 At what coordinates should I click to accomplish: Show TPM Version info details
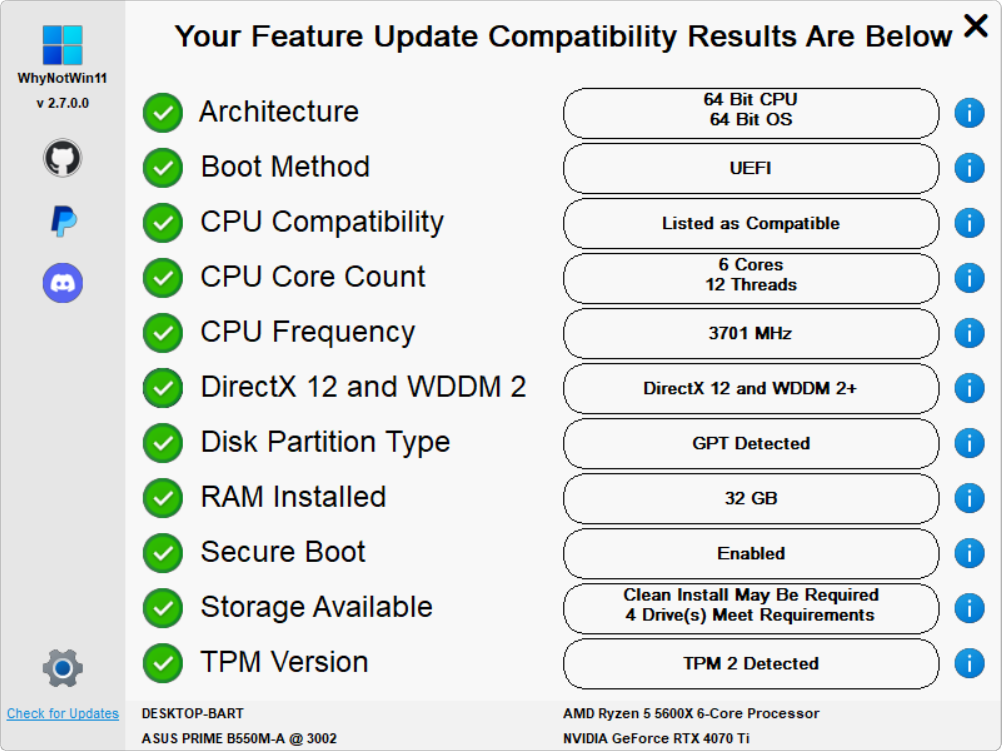pos(969,663)
